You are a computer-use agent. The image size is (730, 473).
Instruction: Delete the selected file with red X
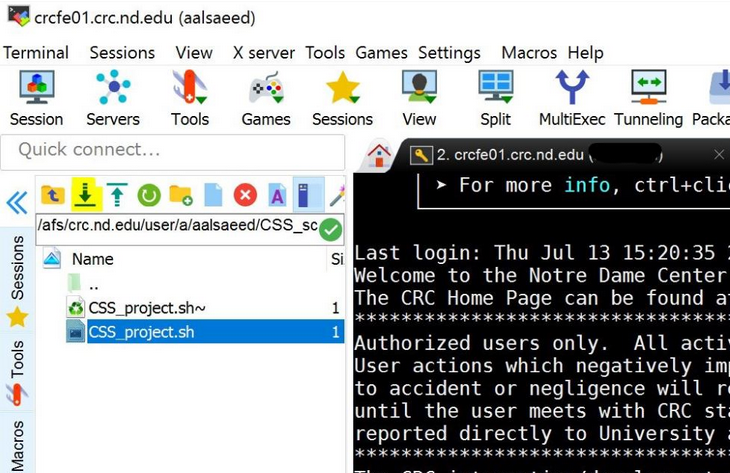tap(245, 195)
